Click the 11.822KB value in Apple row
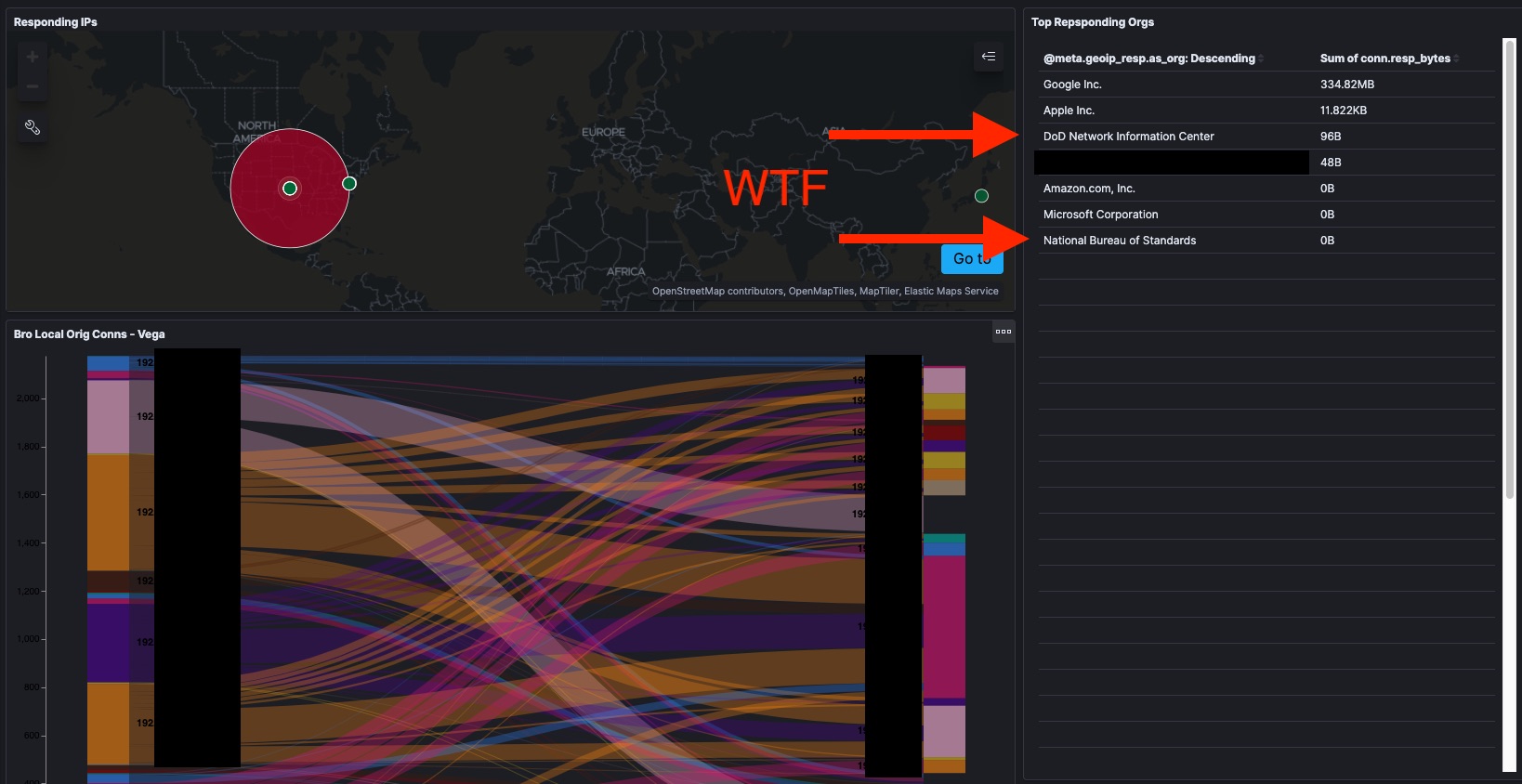Viewport: 1522px width, 784px height. (1344, 111)
